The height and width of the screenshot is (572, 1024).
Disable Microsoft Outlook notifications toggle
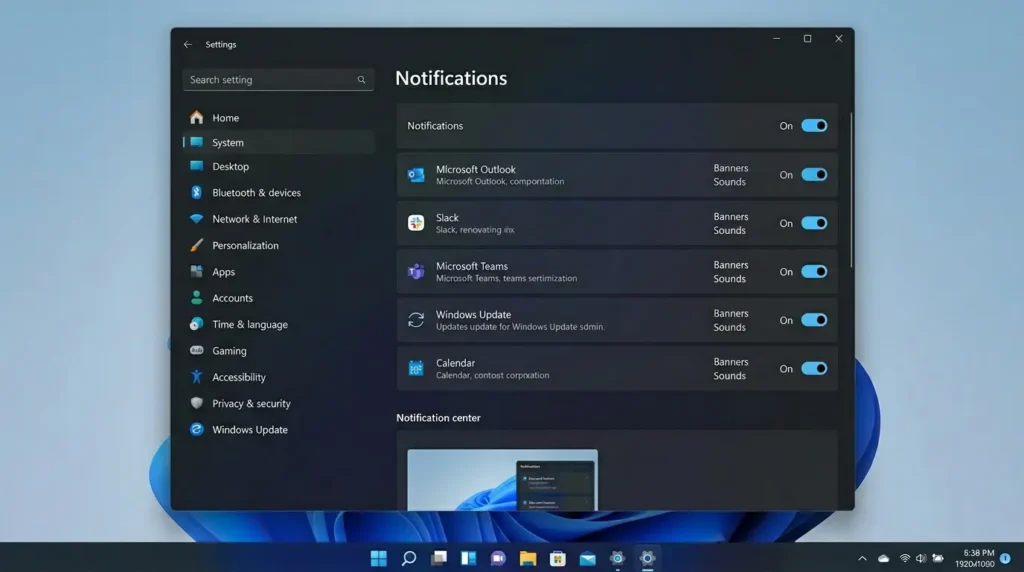tap(814, 174)
